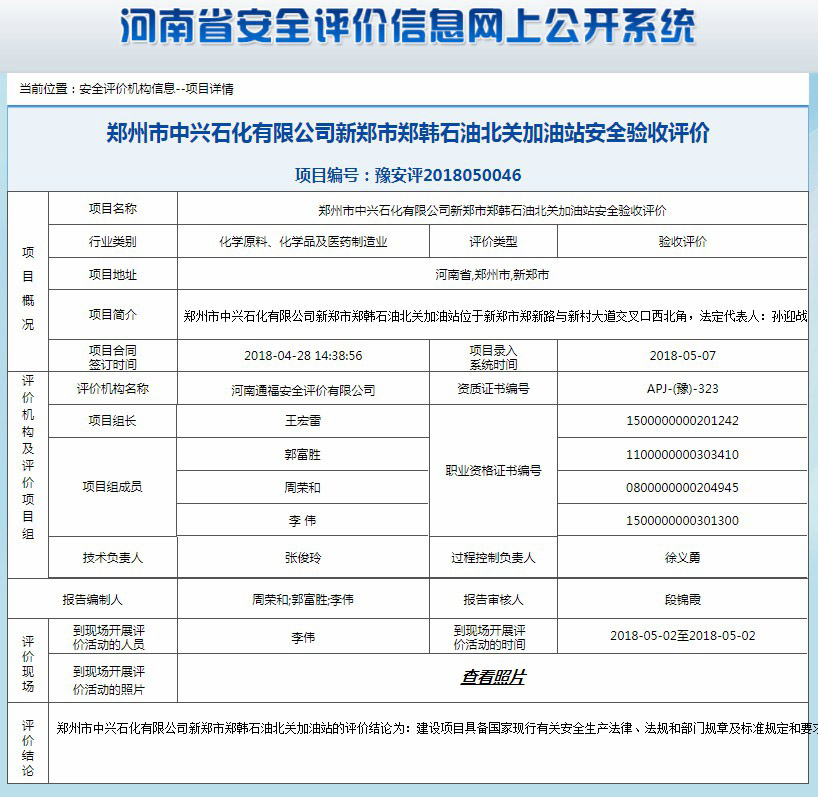This screenshot has width=818, height=797.
Task: Click the 项目组长 label cell
Action: [113, 420]
